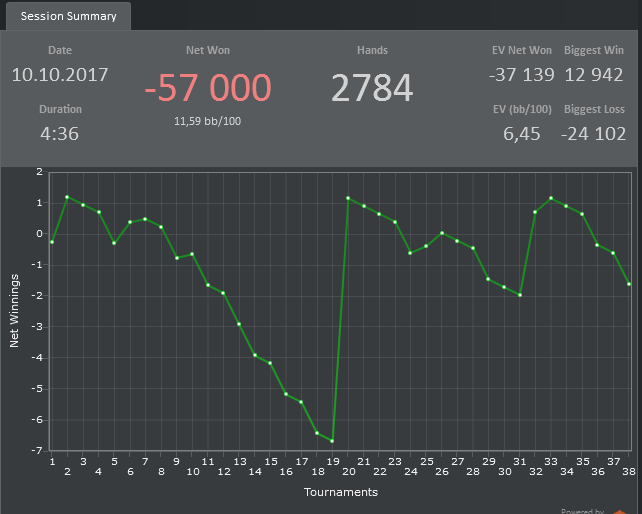Select the graph data point for tournament 2
642x514 pixels.
click(67, 197)
